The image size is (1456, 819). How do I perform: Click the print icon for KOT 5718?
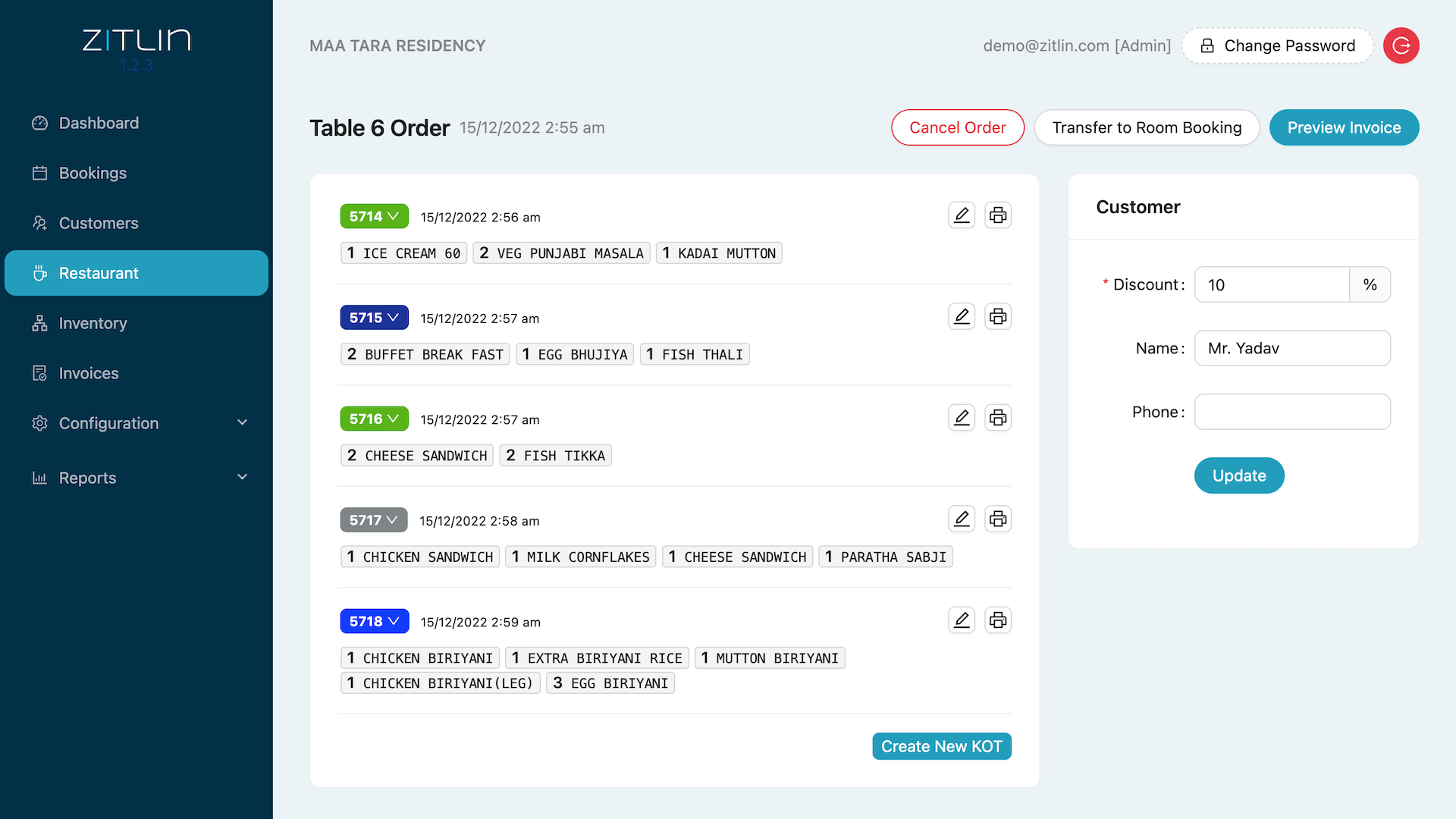[997, 620]
